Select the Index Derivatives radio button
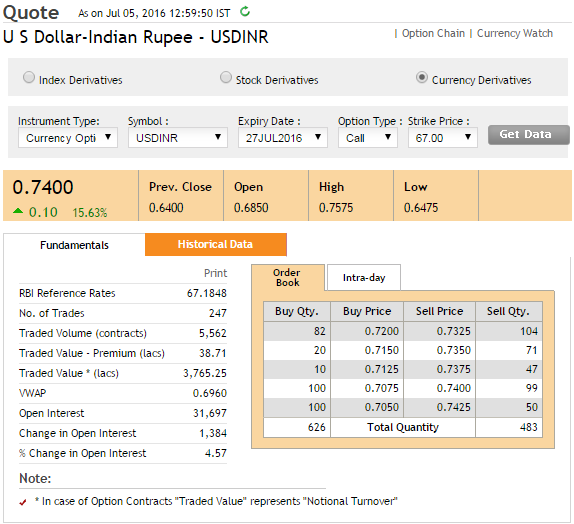This screenshot has width=574, height=524. [29, 77]
